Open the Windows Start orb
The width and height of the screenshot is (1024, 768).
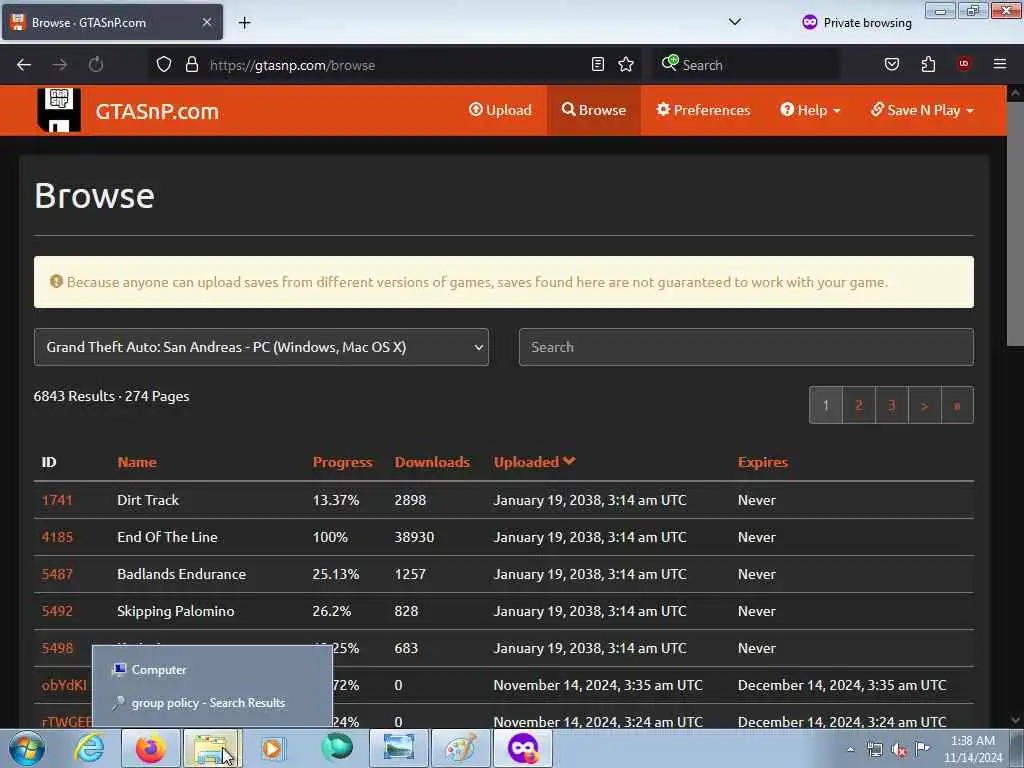(x=27, y=748)
